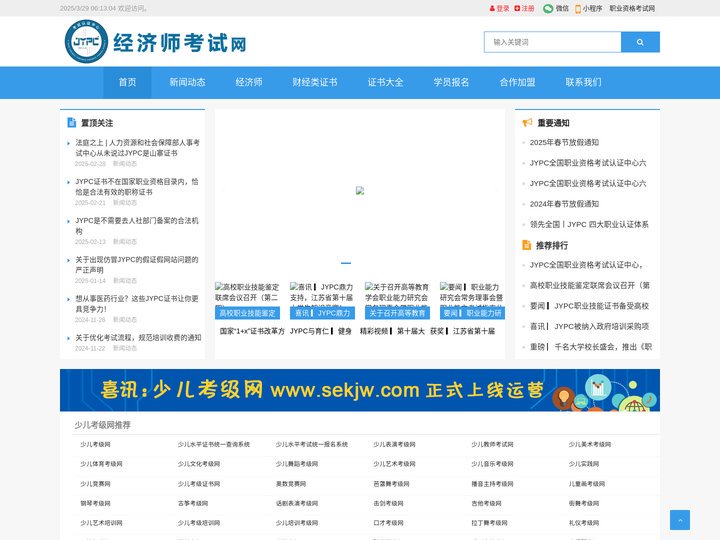
Task: Open the 少儿表演考级网 link
Action: click(x=394, y=444)
